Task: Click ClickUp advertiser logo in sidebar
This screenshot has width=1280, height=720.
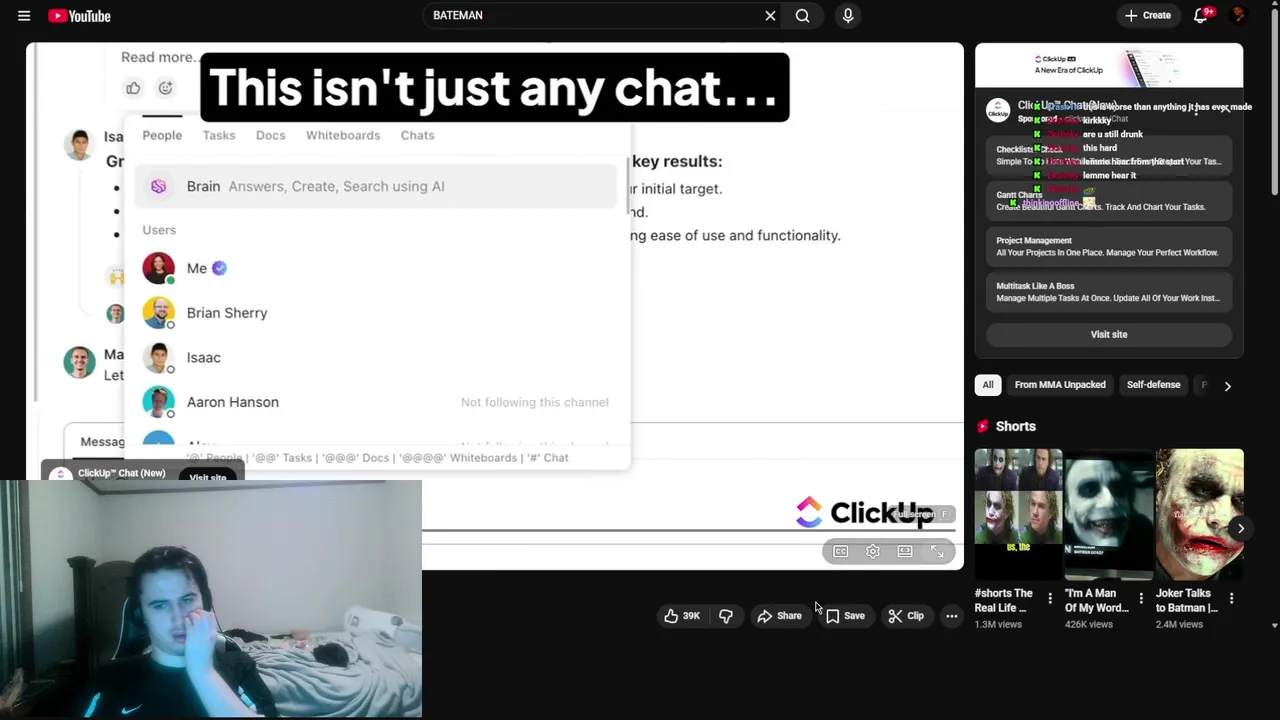Action: click(998, 111)
